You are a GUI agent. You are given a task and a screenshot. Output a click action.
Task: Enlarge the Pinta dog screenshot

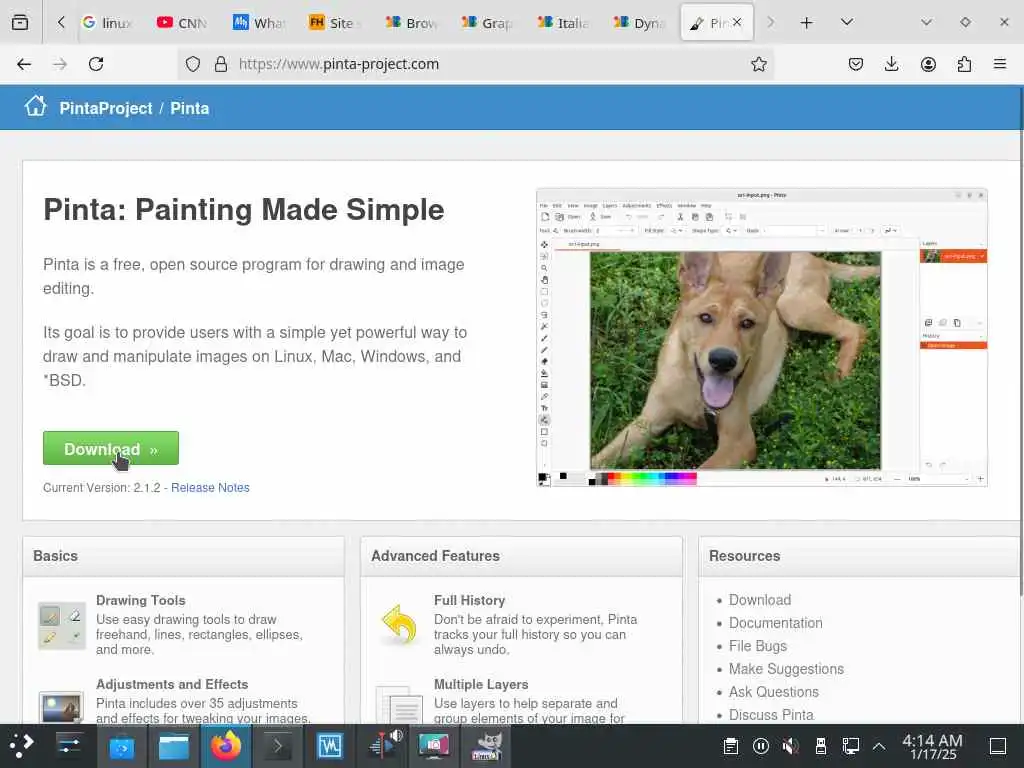[761, 337]
